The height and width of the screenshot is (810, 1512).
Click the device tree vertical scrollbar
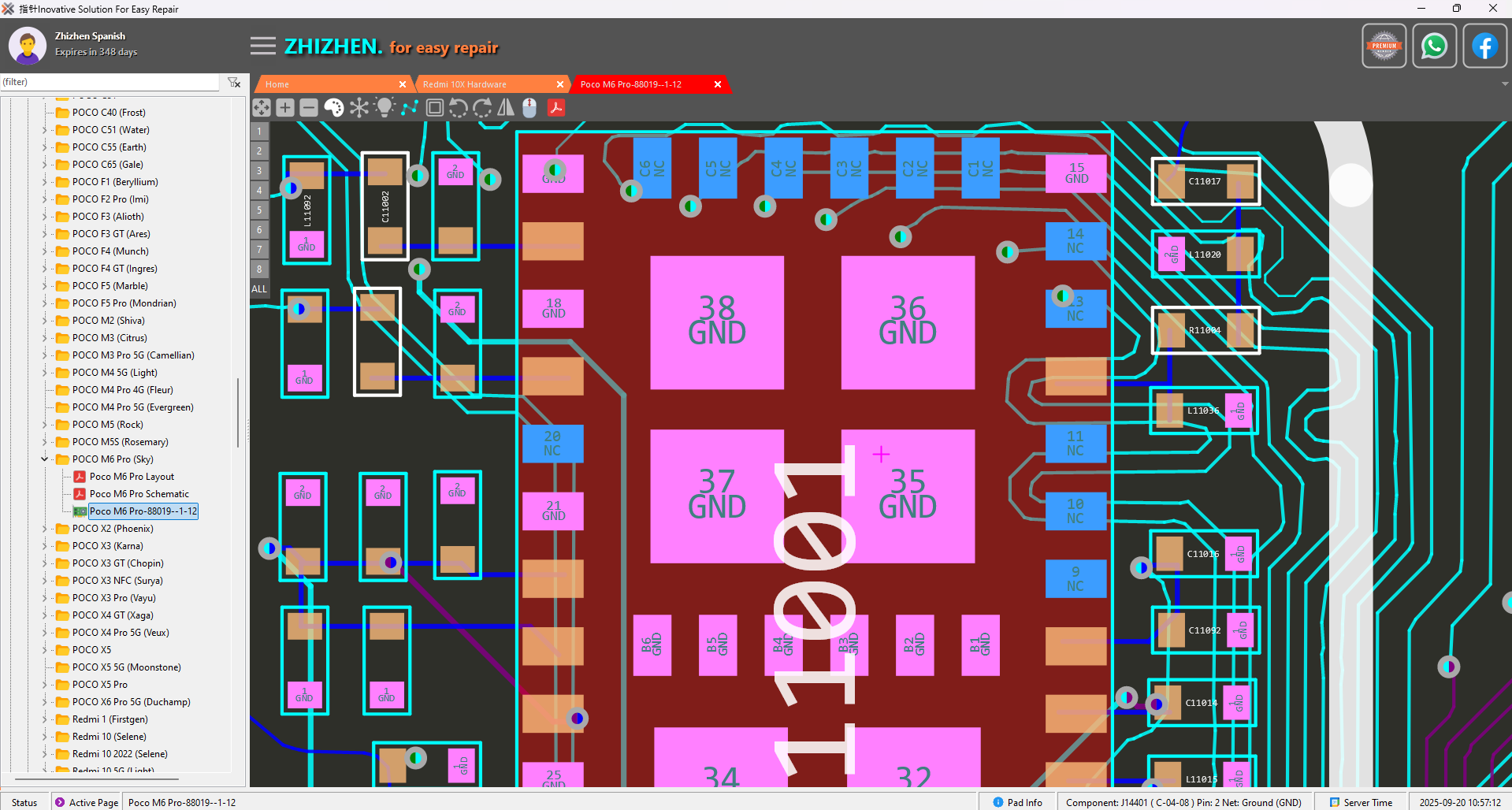pyautogui.click(x=237, y=412)
